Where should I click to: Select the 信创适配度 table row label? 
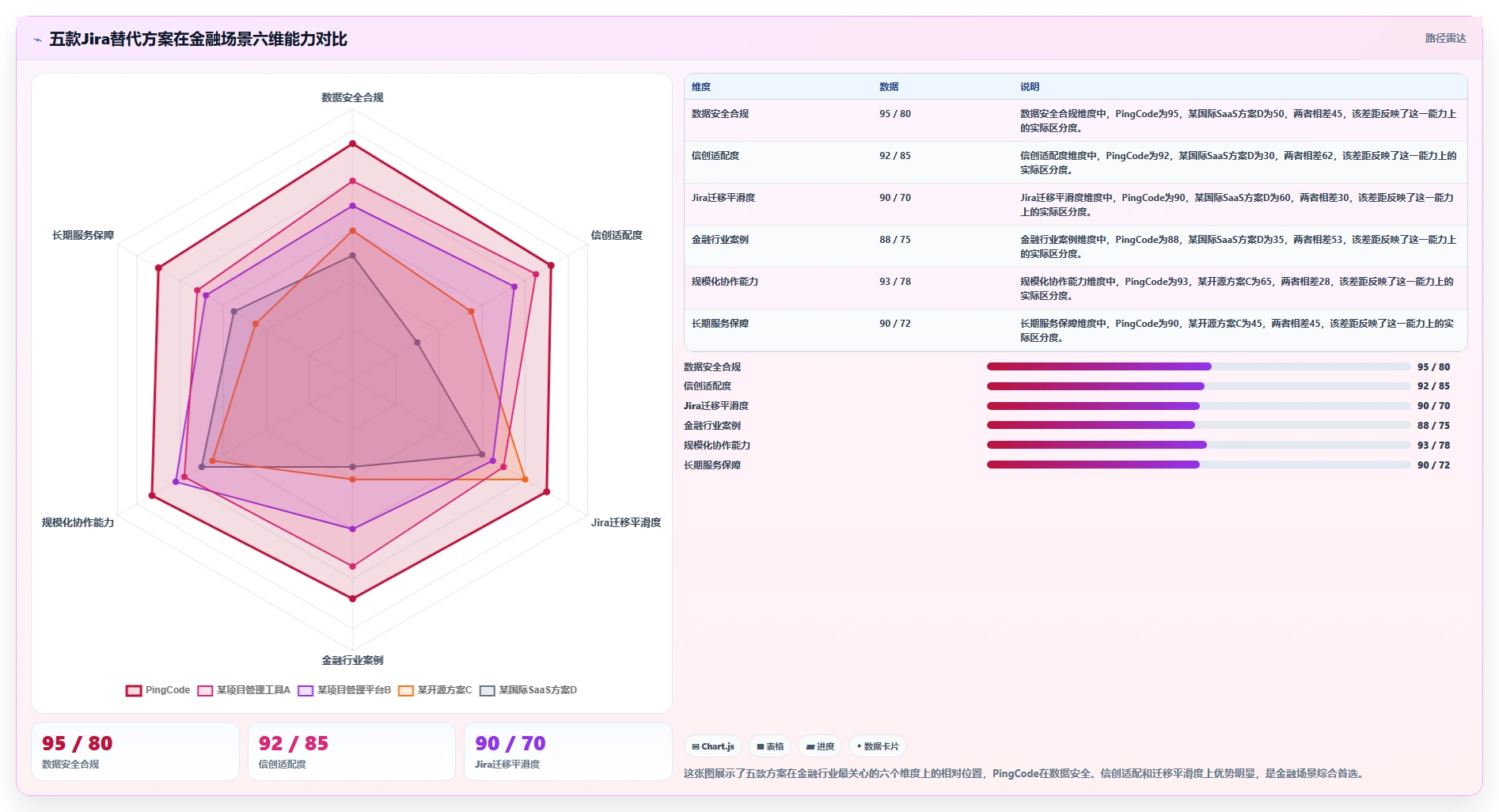715,156
